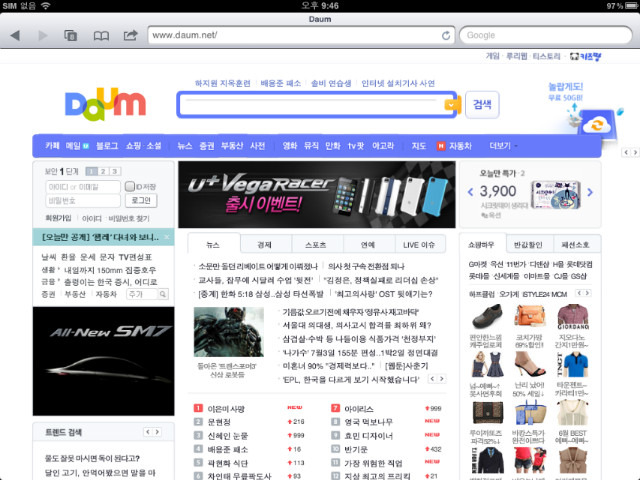Tap the Safari forward arrow

pos(42,36)
